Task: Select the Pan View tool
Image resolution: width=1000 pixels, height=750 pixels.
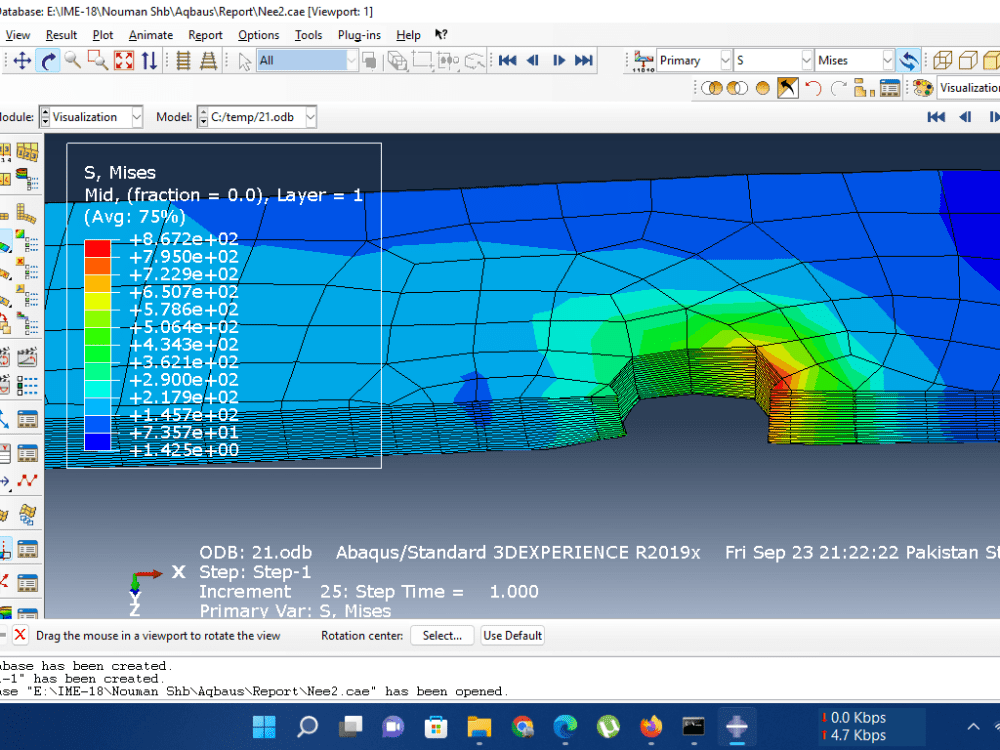Action: [x=22, y=61]
